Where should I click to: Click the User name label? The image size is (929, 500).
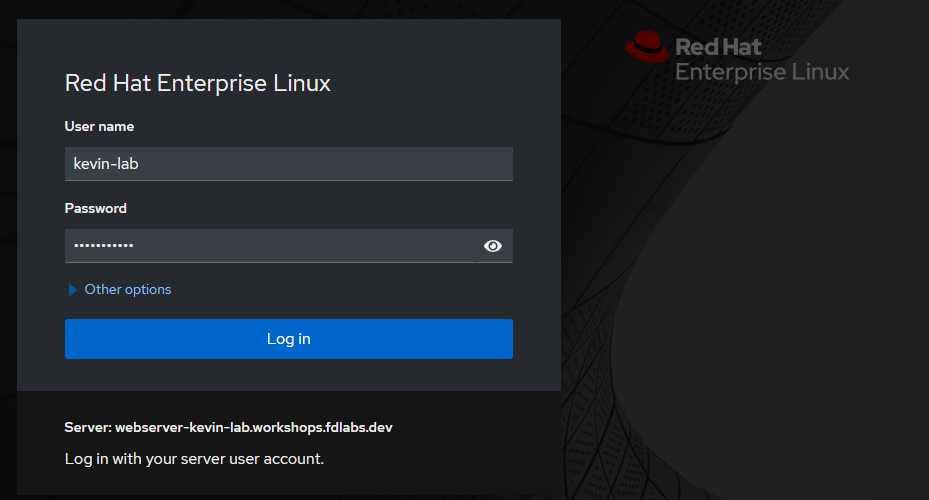[100, 127]
